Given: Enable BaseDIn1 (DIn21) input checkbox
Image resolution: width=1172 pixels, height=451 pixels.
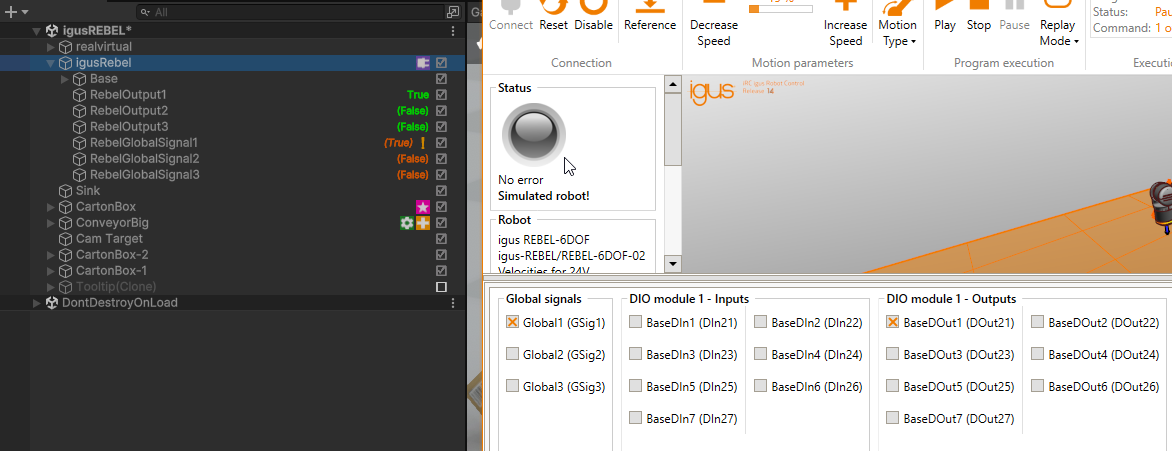Looking at the screenshot, I should coord(636,322).
